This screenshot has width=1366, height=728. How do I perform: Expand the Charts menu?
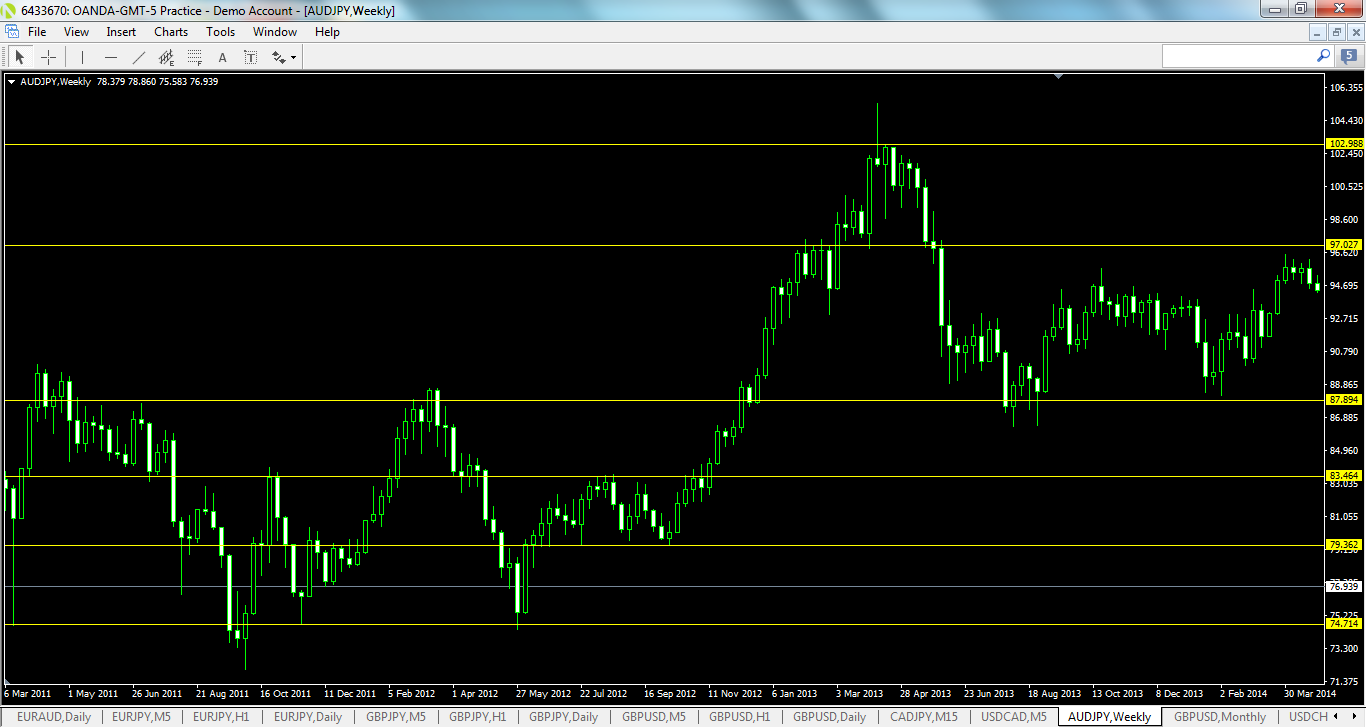pos(170,31)
